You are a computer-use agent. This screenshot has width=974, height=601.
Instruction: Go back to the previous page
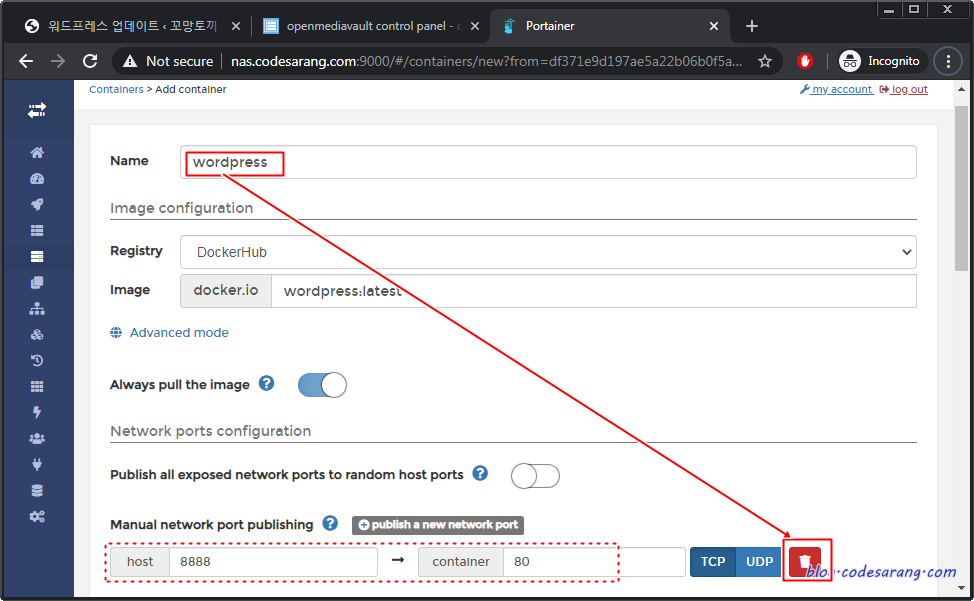(26, 61)
